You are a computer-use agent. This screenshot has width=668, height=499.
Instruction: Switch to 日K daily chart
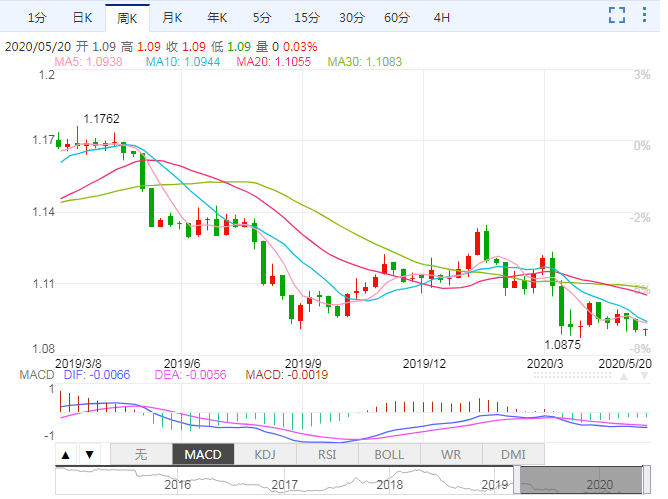point(82,18)
